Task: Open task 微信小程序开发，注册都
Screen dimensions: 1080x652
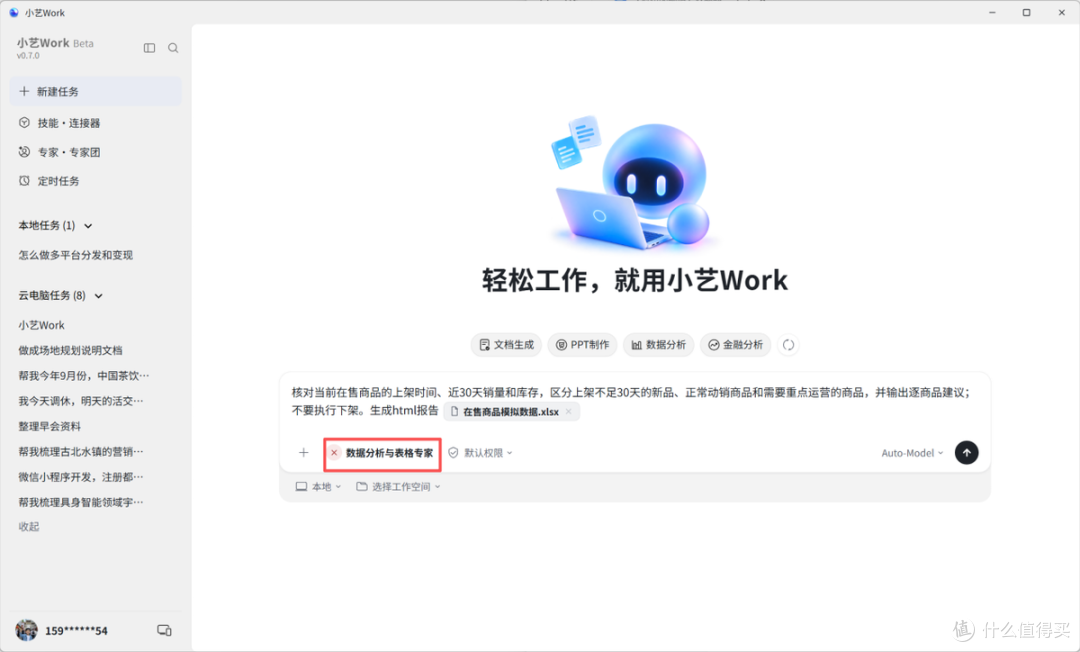Action: pos(81,476)
